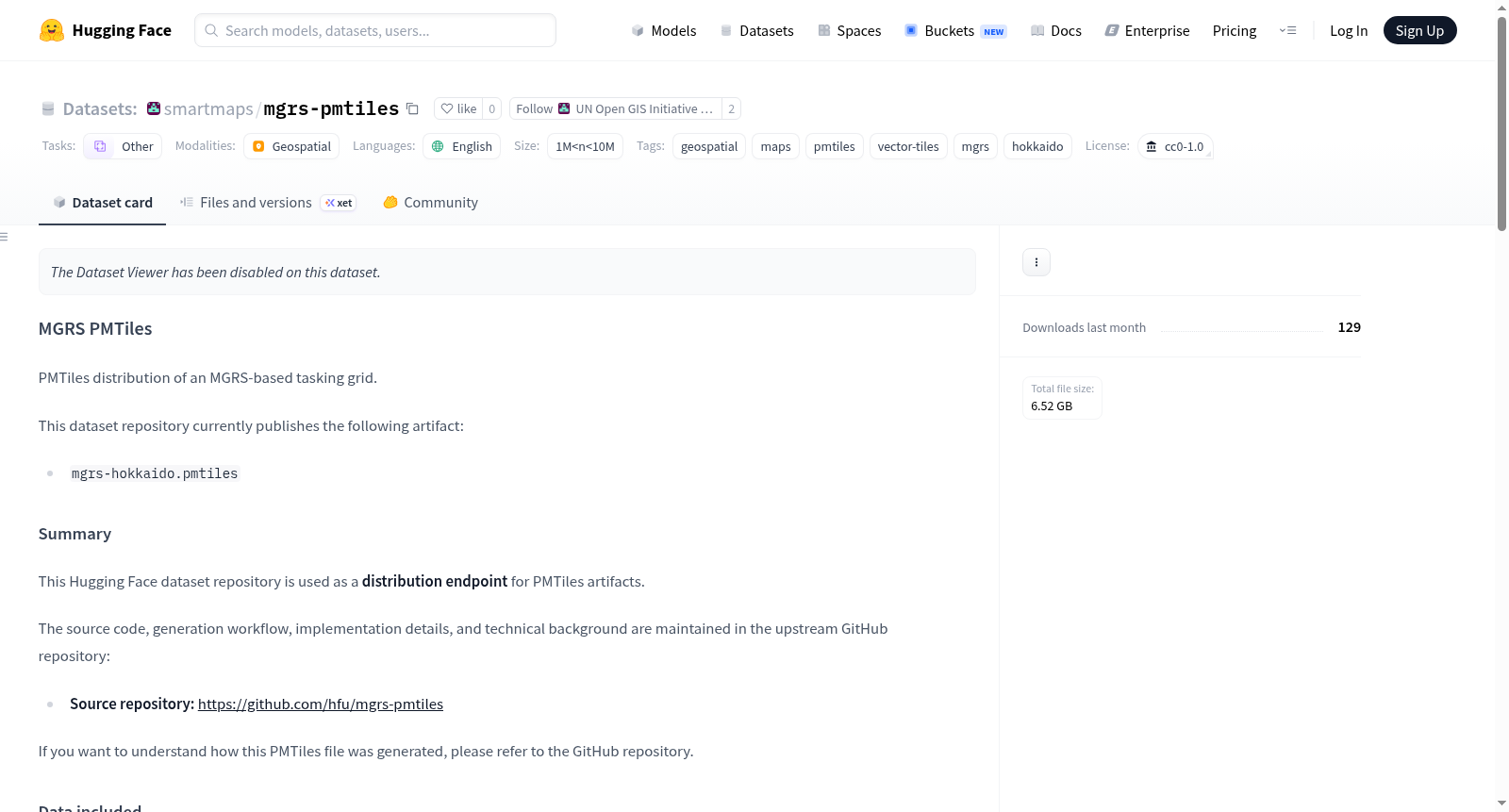Switch to the Files and versions tab
The height and width of the screenshot is (812, 1509).
268,203
